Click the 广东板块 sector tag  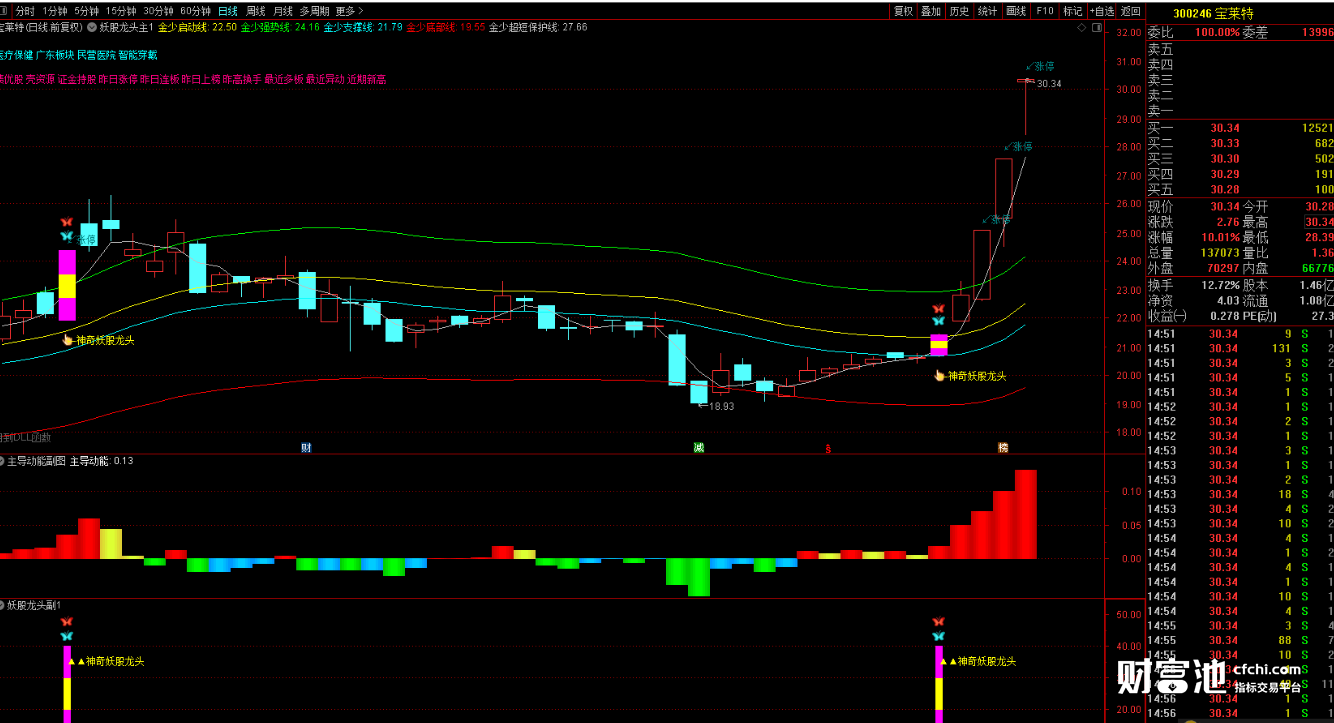55,55
